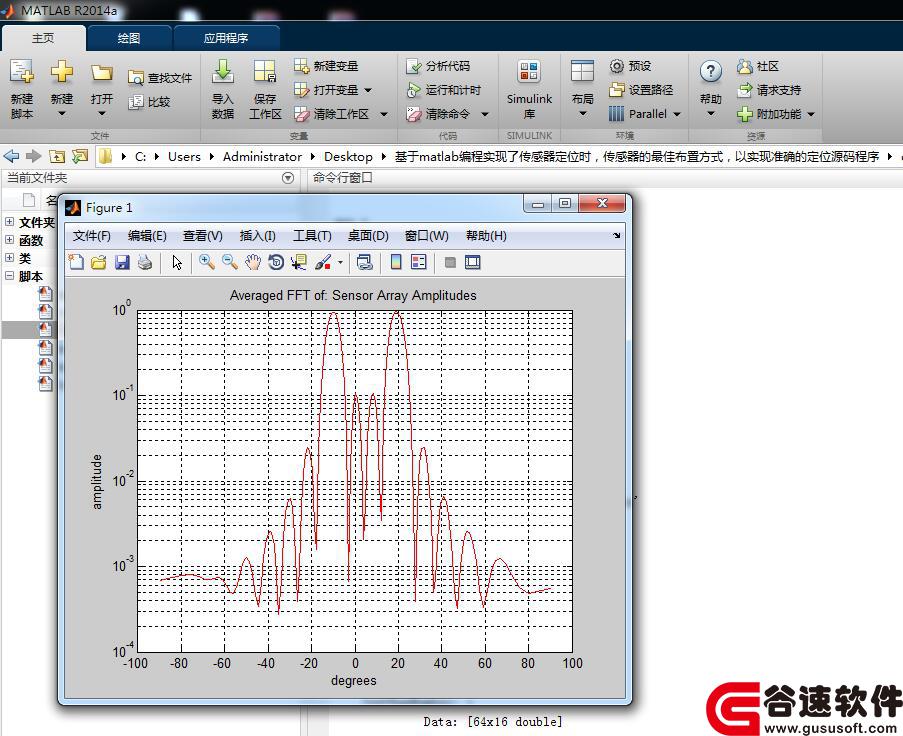Click the Layout (布局) icon

coord(582,71)
